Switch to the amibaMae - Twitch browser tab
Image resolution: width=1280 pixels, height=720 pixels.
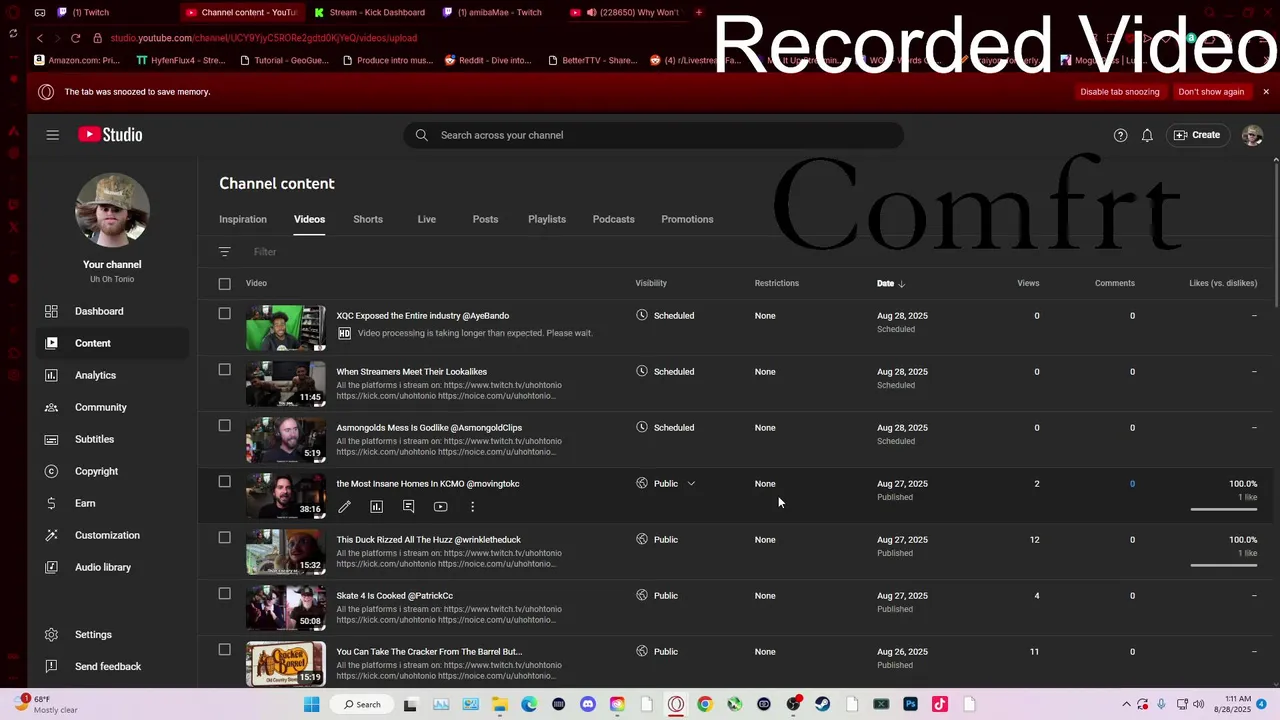[x=498, y=12]
